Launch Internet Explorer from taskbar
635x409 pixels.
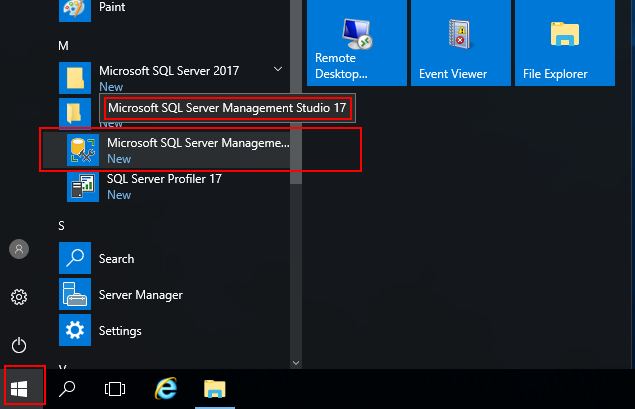(x=166, y=389)
